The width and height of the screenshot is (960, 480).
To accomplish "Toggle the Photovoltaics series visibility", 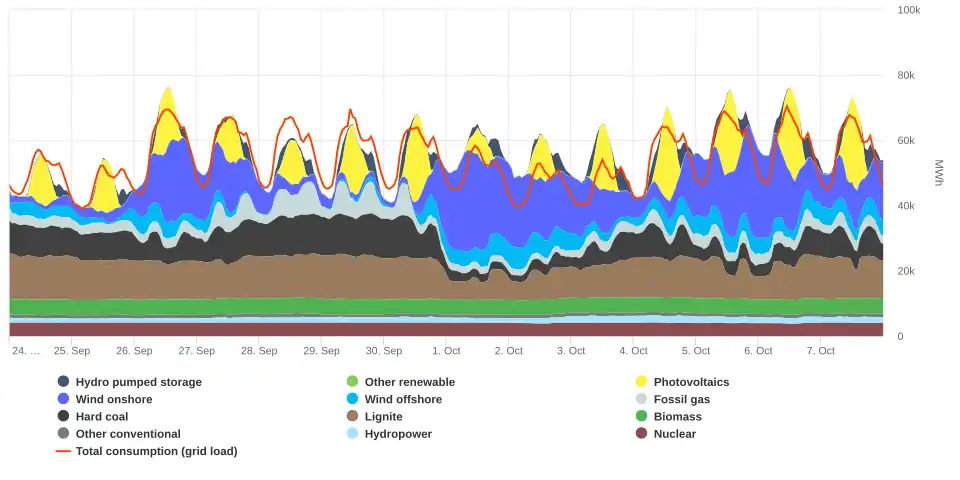I will [x=691, y=382].
